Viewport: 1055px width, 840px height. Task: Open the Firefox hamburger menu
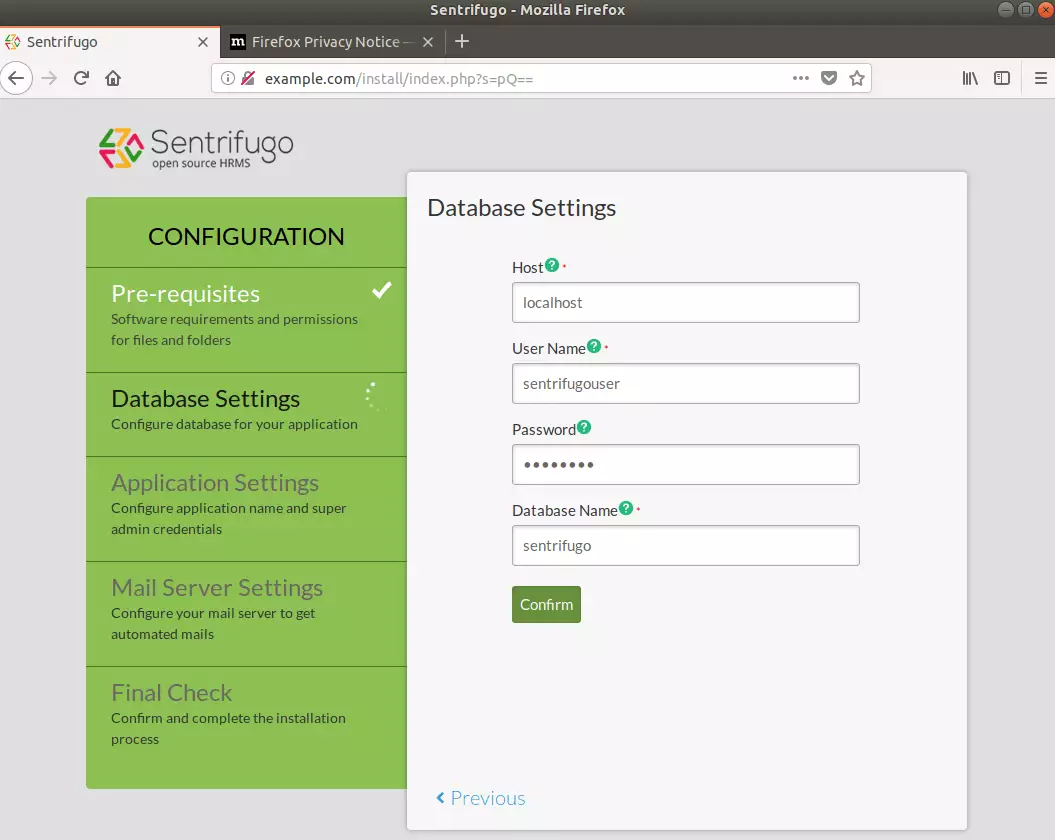pyautogui.click(x=1040, y=78)
